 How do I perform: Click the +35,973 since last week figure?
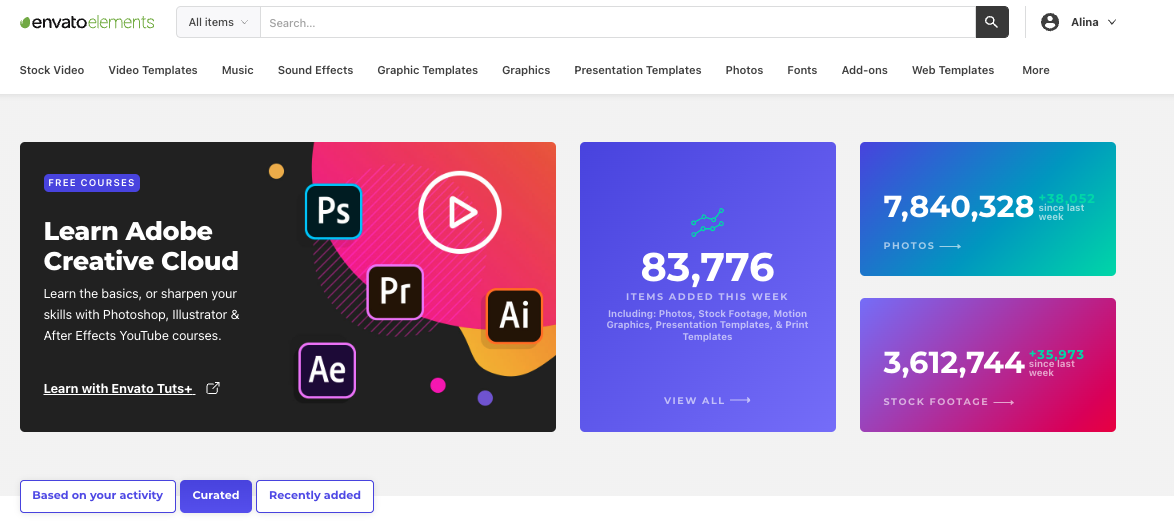click(x=1056, y=362)
